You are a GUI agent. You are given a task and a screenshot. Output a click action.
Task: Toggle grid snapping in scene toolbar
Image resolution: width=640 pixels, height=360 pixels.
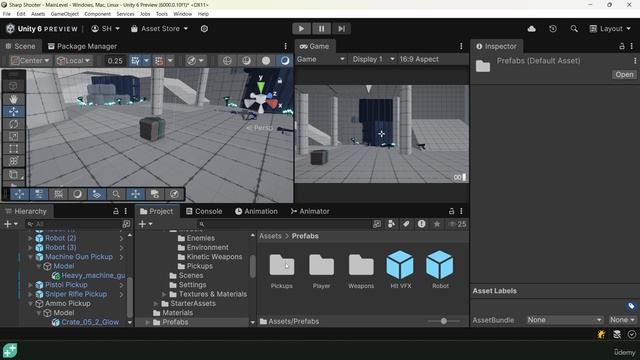tap(136, 60)
